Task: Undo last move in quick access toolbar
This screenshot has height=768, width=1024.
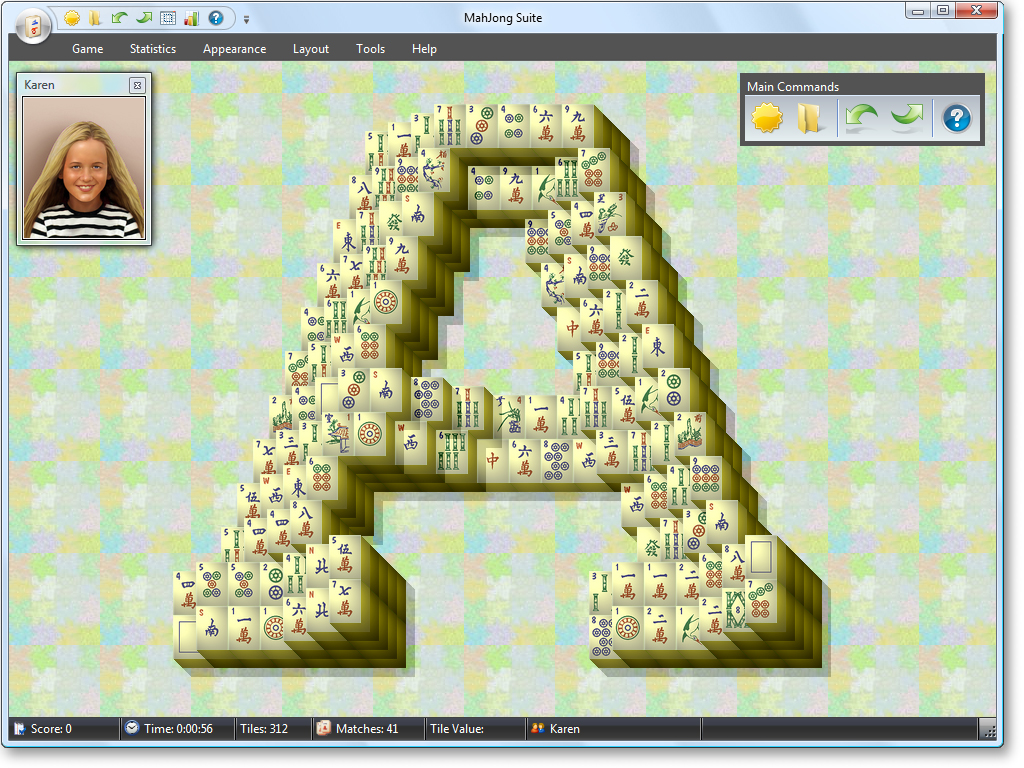Action: click(120, 18)
